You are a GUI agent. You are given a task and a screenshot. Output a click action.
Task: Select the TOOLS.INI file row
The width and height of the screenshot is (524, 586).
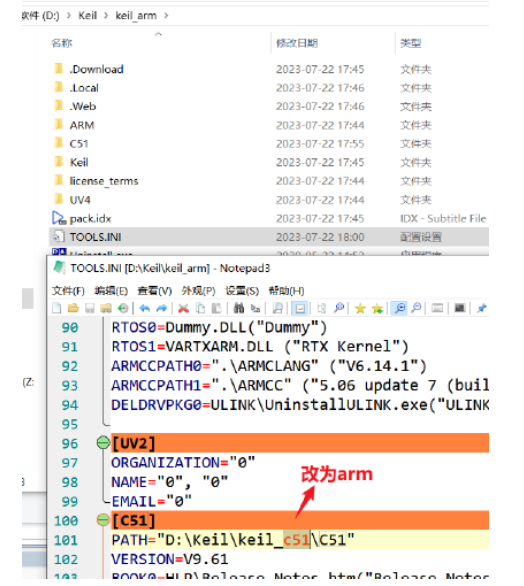269,237
